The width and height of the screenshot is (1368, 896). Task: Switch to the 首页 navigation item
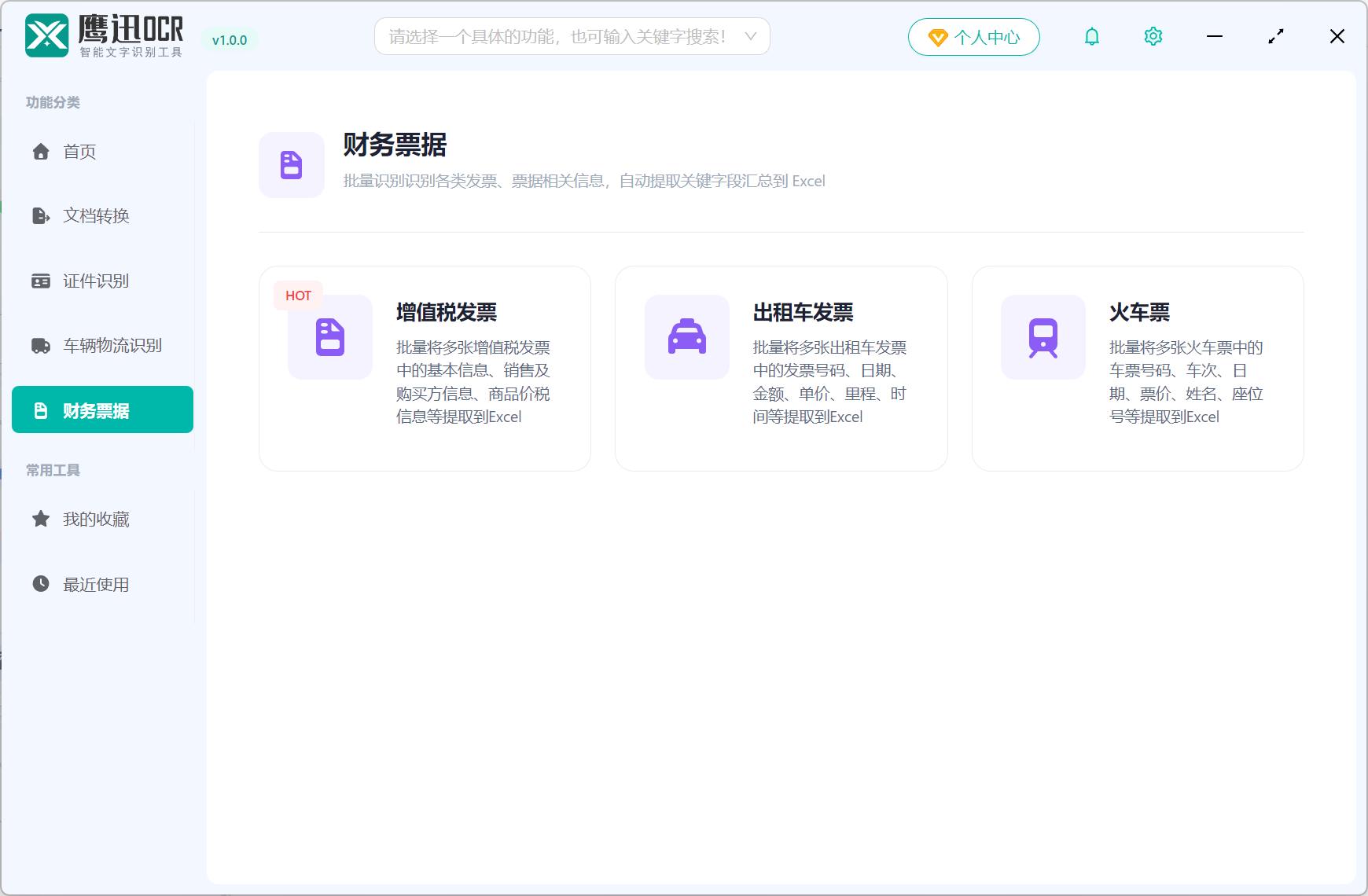(78, 152)
